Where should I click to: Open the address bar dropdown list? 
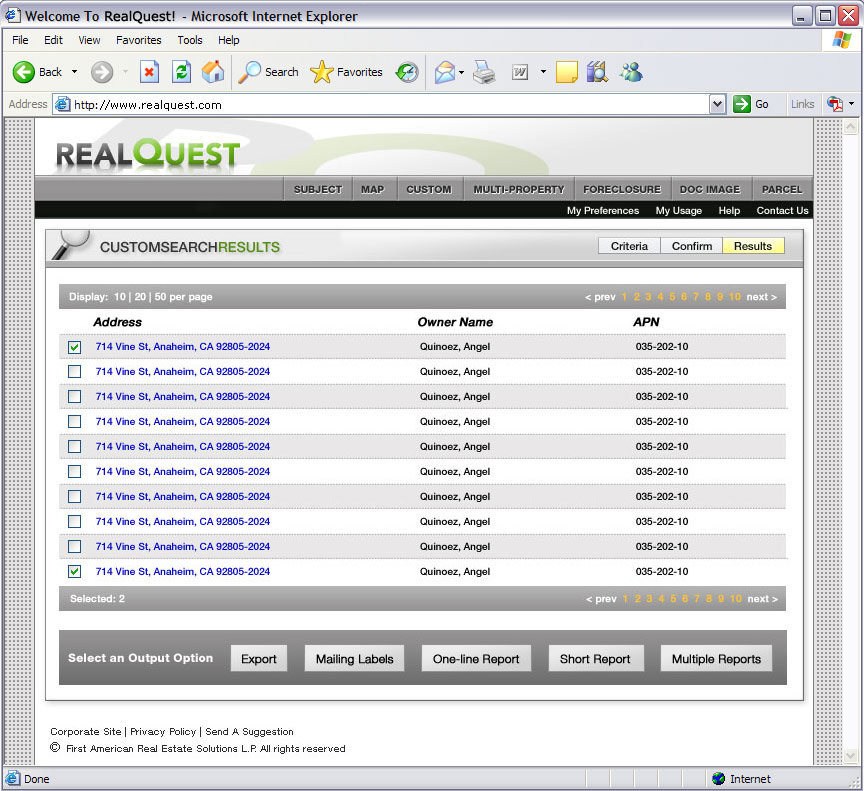pyautogui.click(x=717, y=104)
